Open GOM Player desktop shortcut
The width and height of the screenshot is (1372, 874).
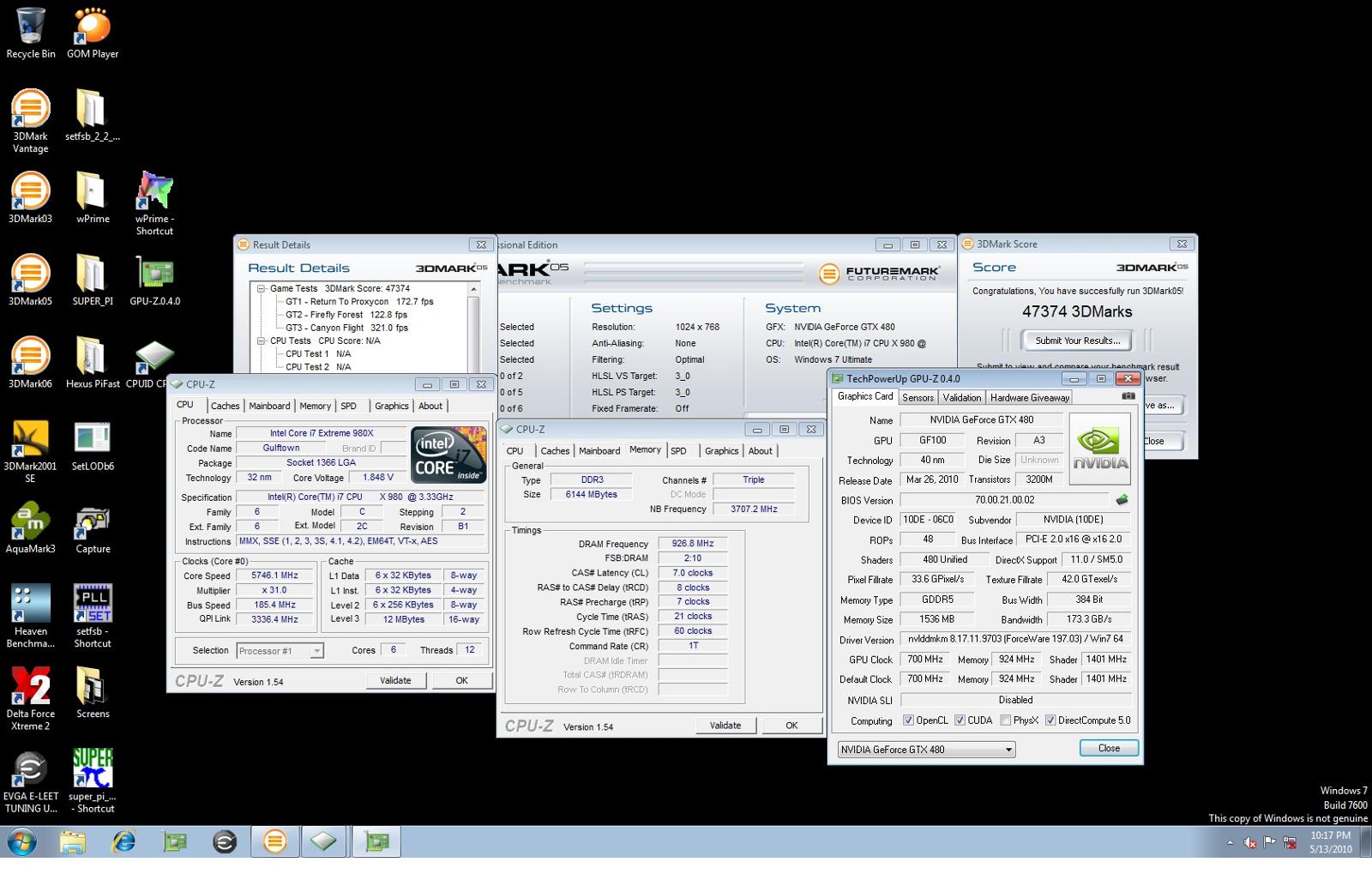93,33
